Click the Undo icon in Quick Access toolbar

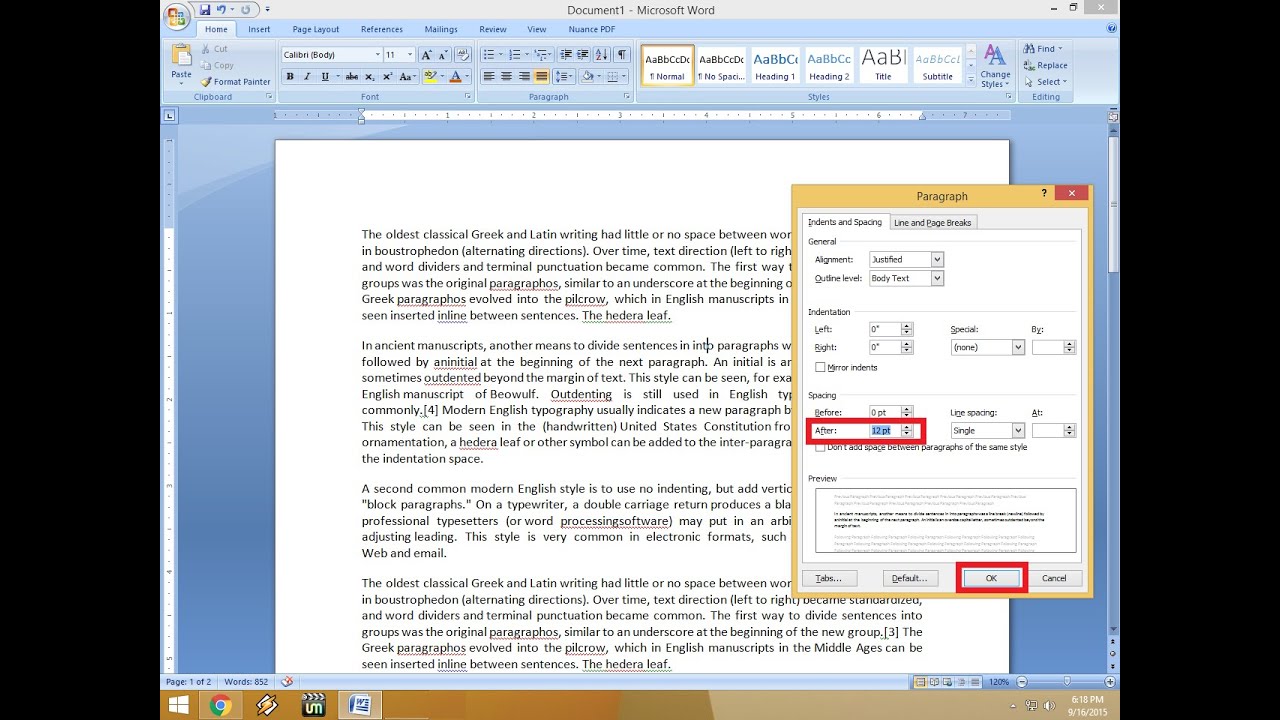point(221,9)
